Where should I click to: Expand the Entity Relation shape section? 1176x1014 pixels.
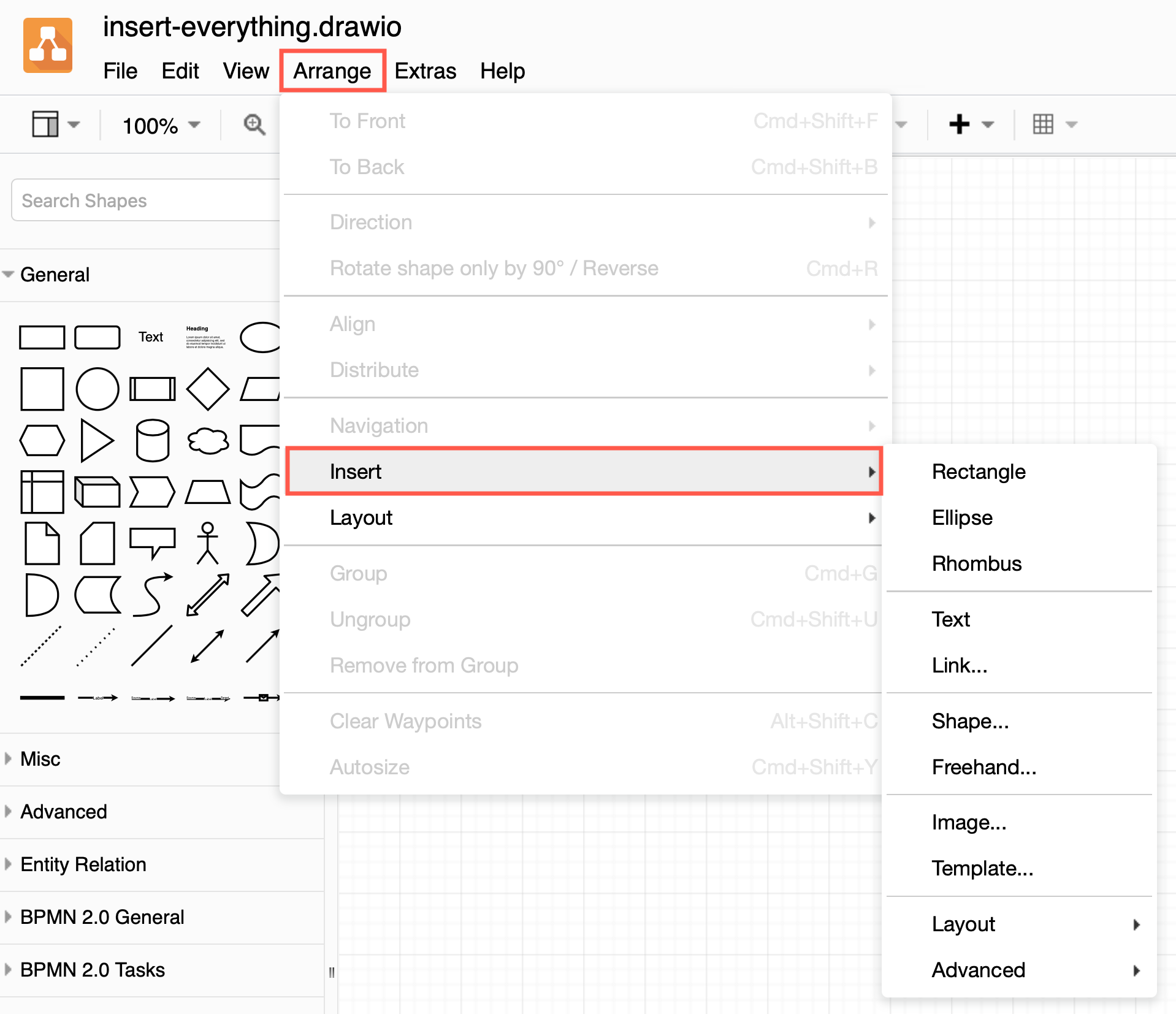pos(83,864)
